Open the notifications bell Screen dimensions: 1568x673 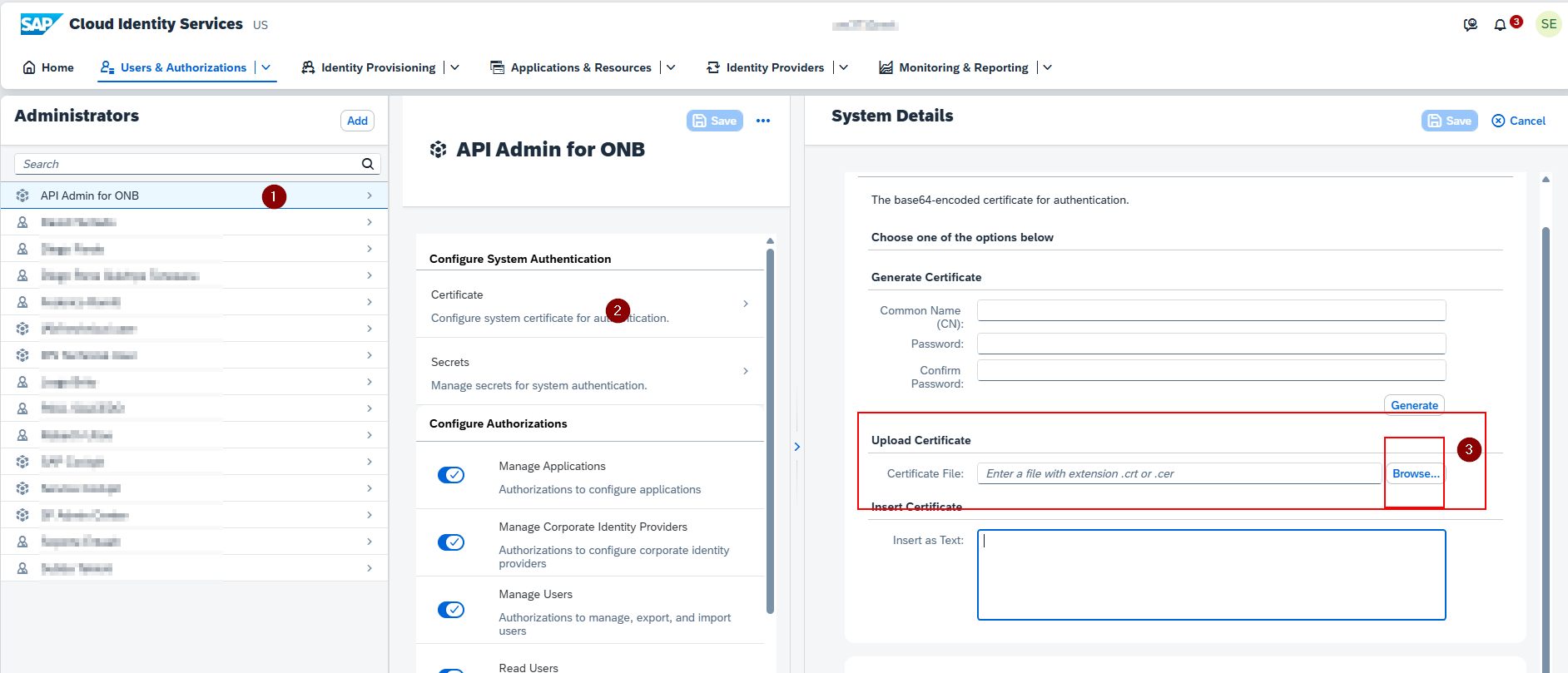coord(1500,25)
